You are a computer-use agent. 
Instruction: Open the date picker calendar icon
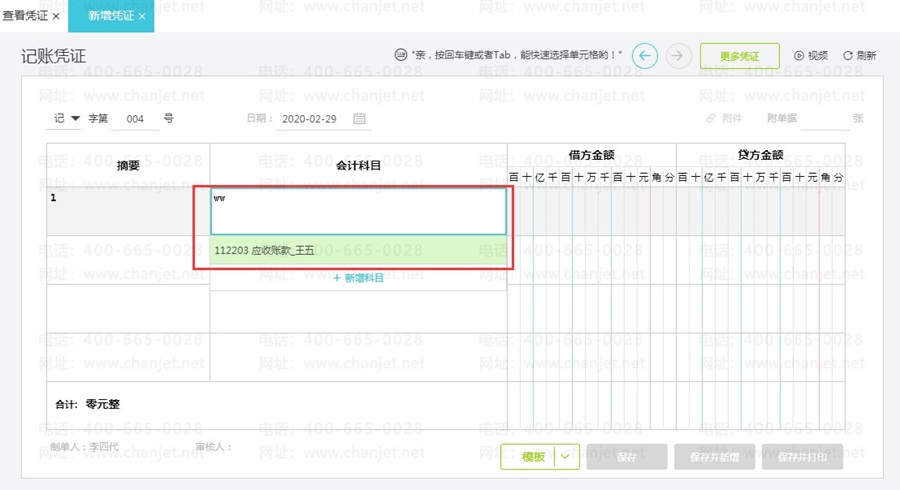[359, 118]
